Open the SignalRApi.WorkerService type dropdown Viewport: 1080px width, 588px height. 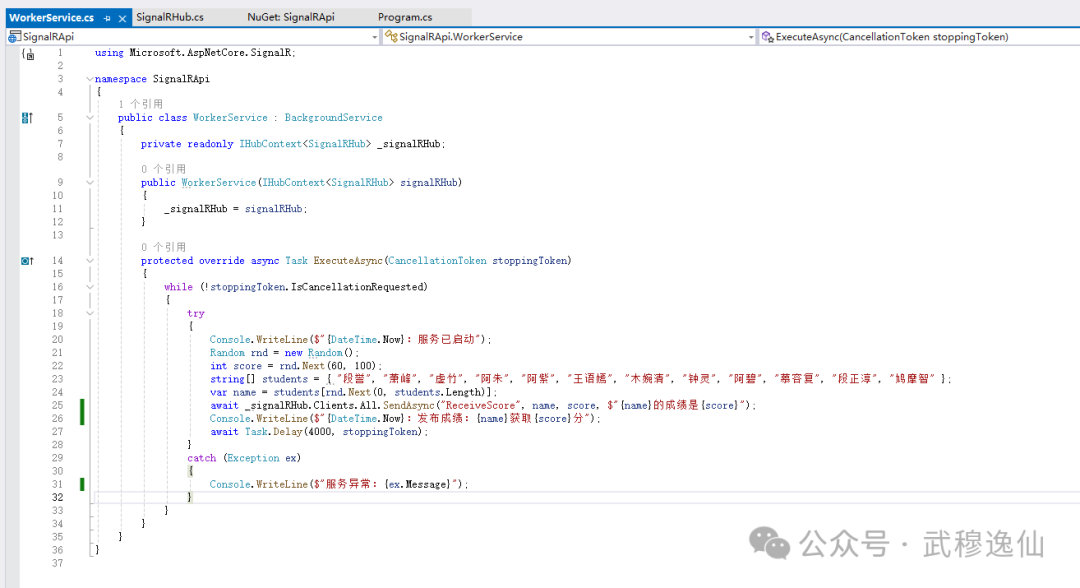(x=751, y=37)
